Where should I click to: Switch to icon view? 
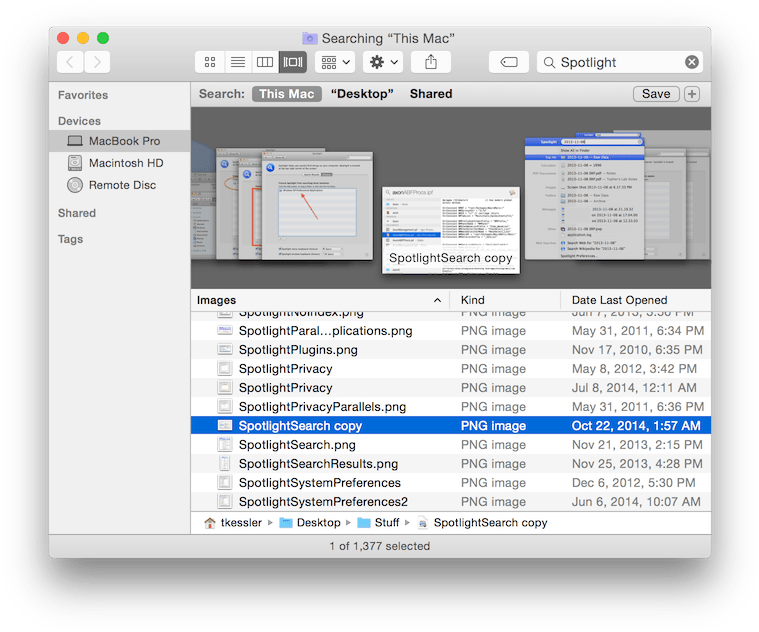pyautogui.click(x=210, y=62)
